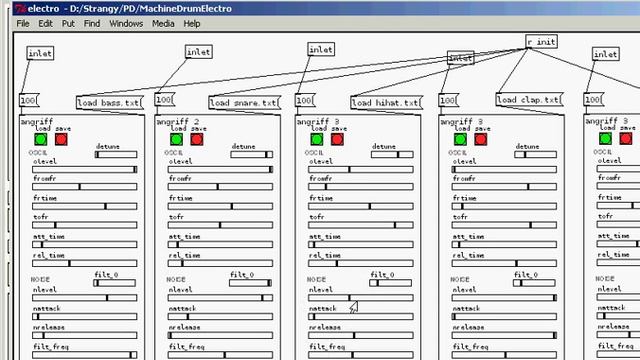Click the nlevel slider in bass panel
This screenshot has width=640, height=360.
[85, 298]
